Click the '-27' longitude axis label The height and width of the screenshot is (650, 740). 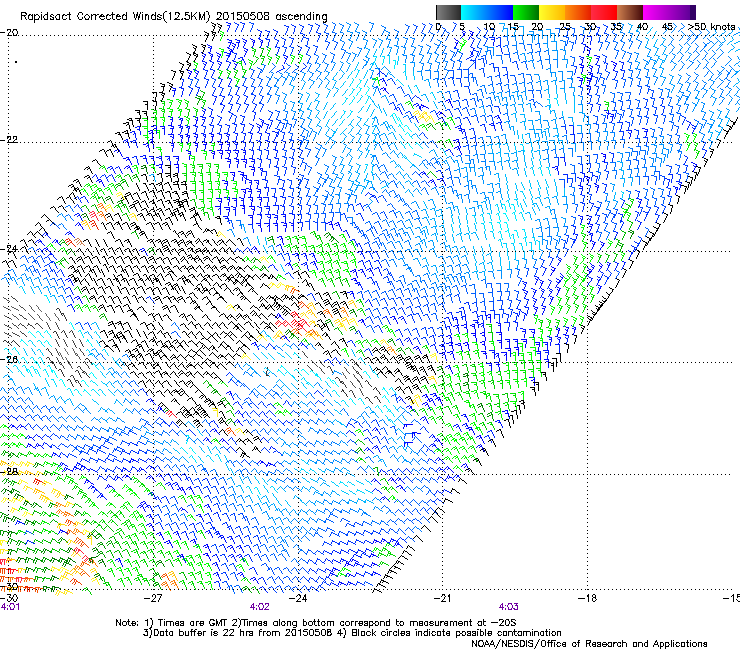[x=153, y=598]
